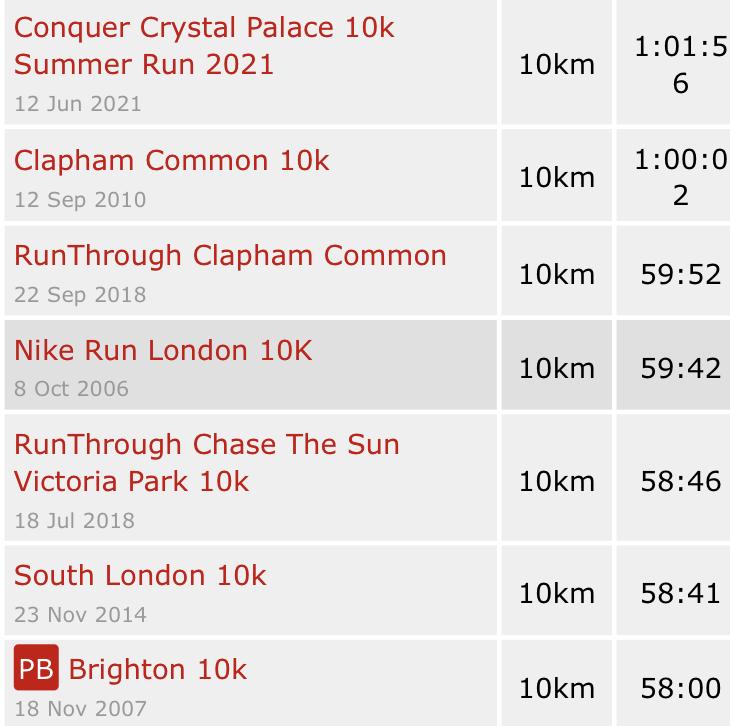Screen dimensions: 730x726
Task: Click the 8 Oct 2006 date text
Action: point(71,389)
